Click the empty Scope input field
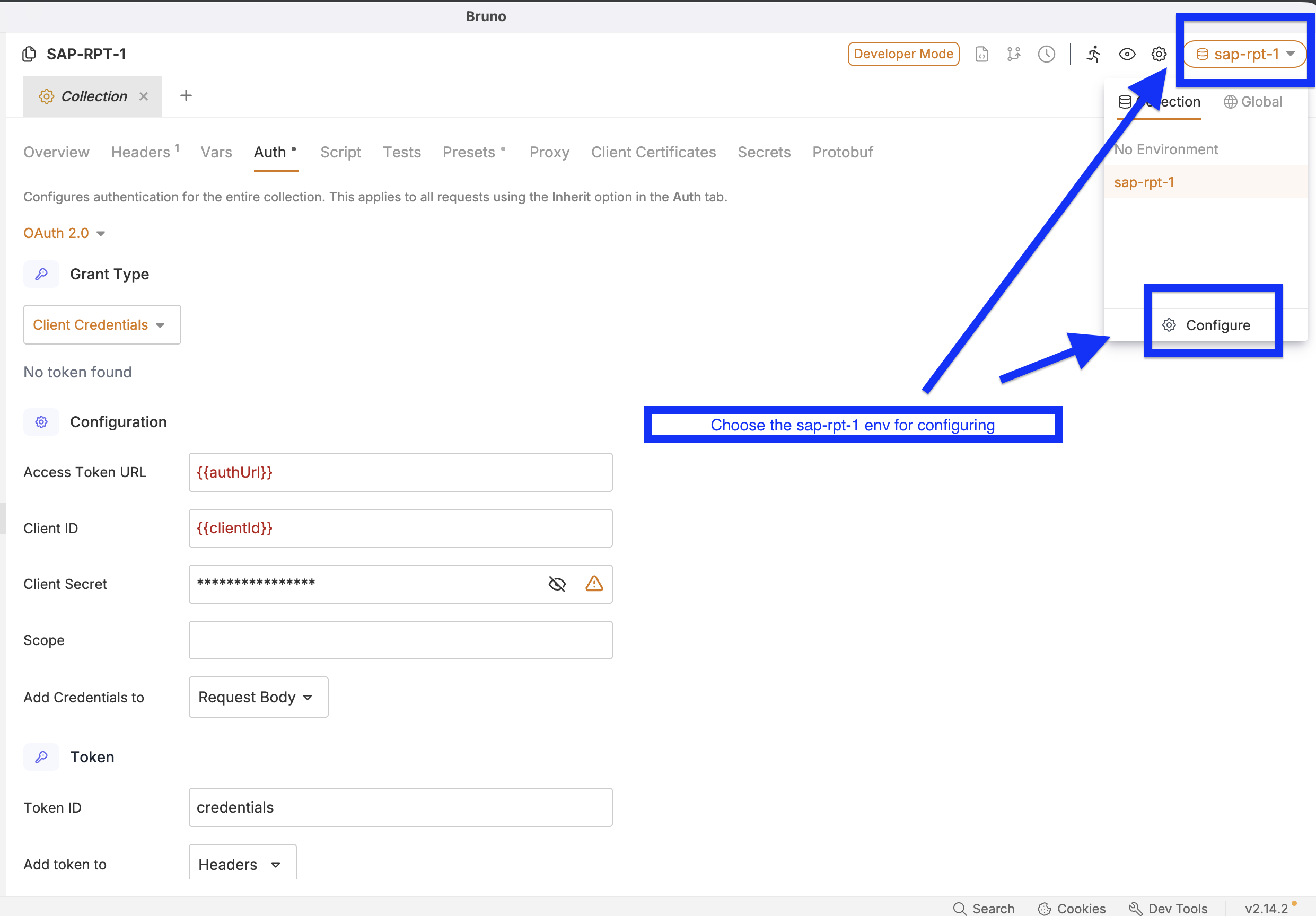Screen dimensions: 1316x916 (401, 640)
